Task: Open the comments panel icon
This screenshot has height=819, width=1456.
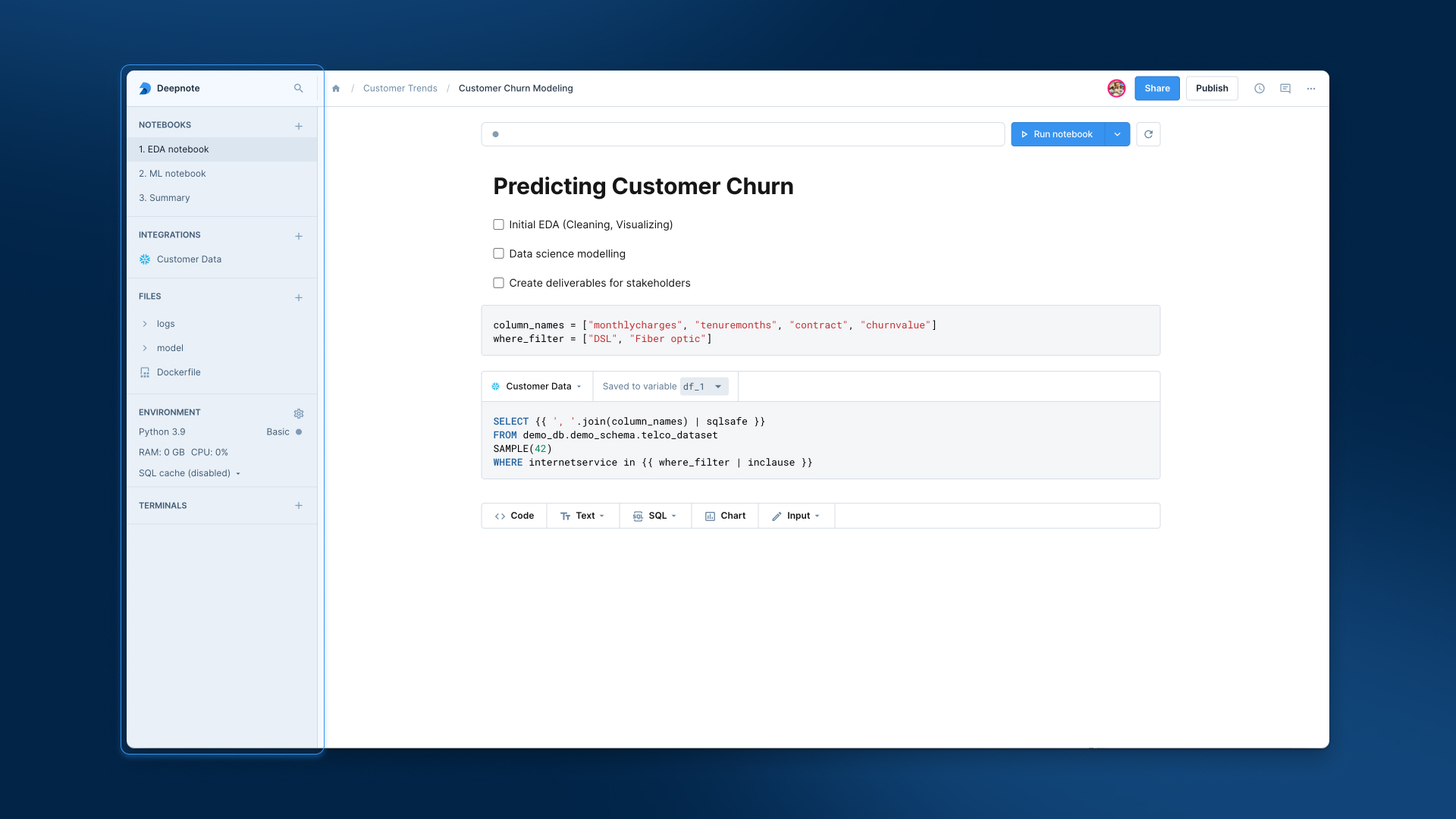Action: [x=1285, y=89]
